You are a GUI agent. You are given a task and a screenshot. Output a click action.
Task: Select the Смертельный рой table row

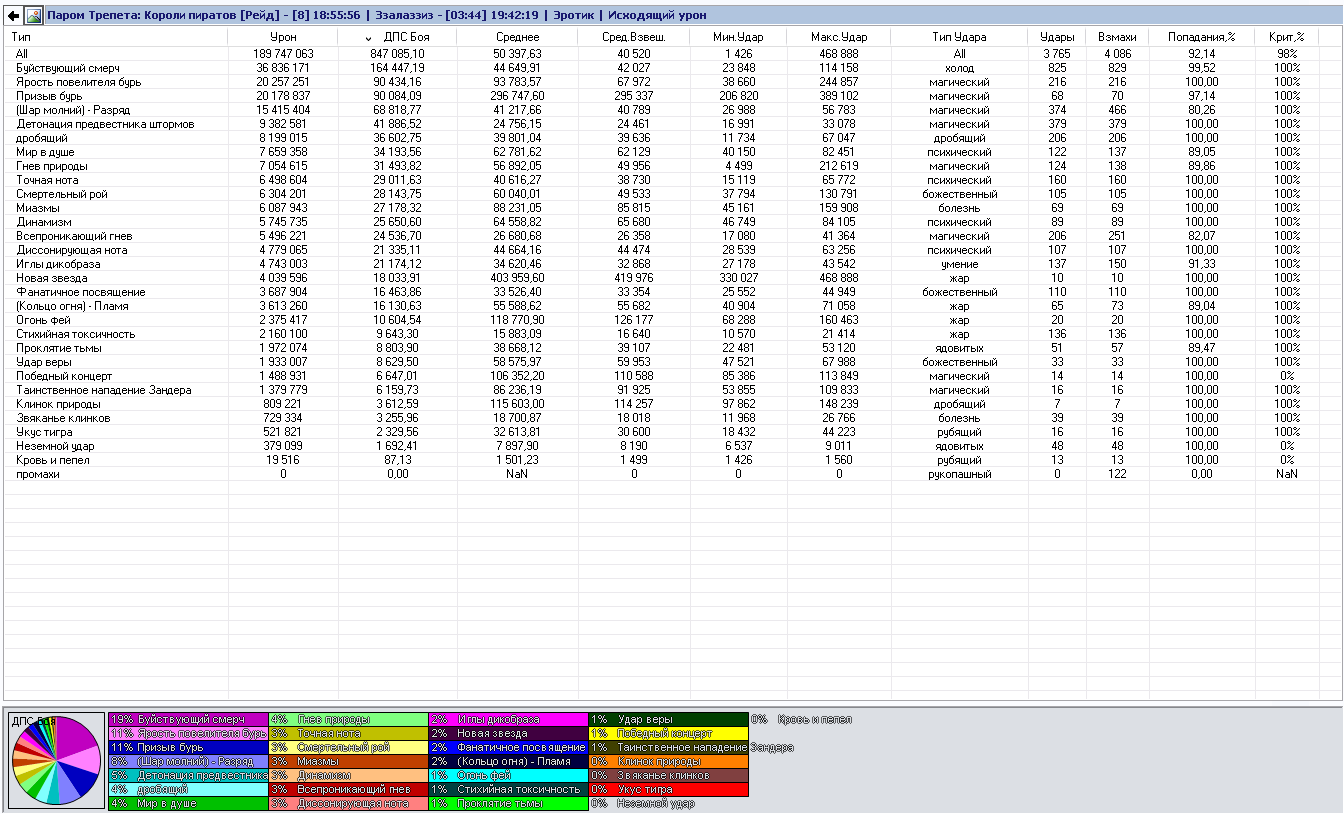[x=672, y=194]
